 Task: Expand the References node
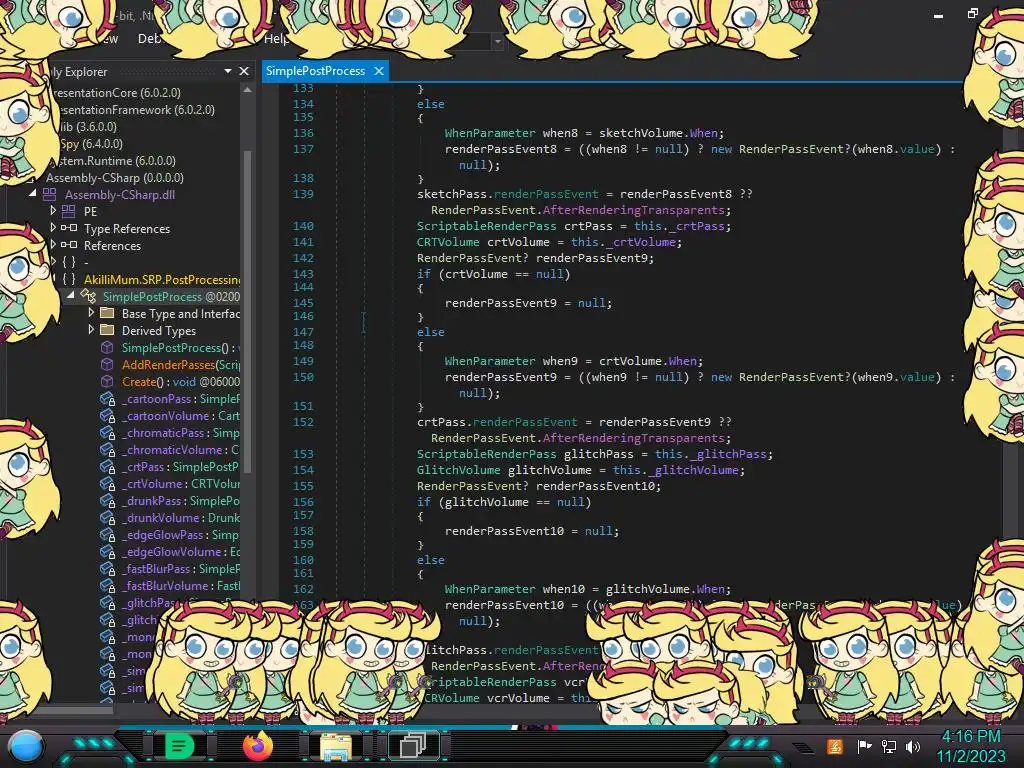pos(53,245)
